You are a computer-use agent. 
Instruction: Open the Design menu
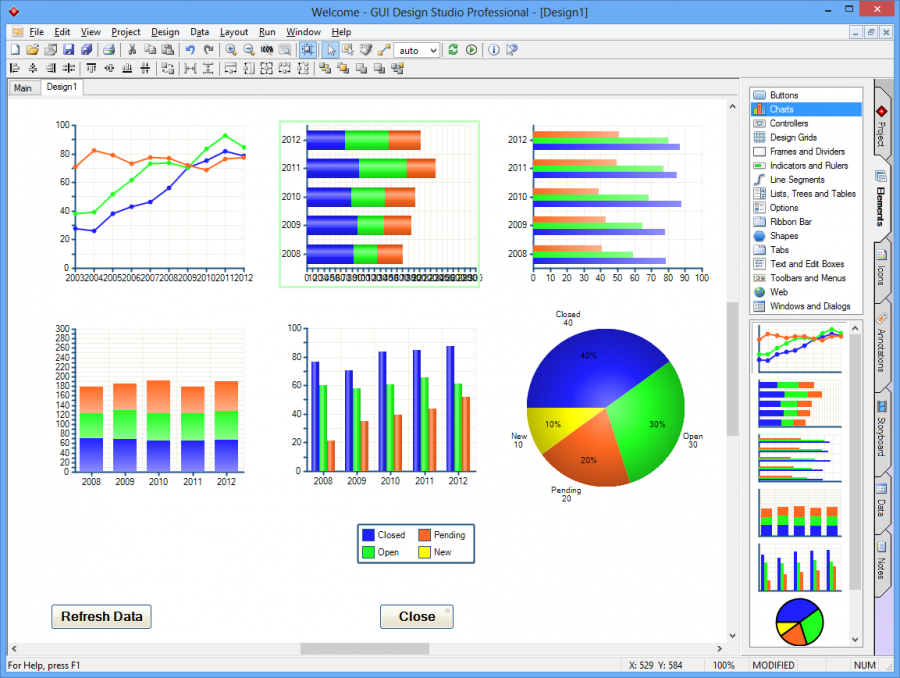(165, 32)
